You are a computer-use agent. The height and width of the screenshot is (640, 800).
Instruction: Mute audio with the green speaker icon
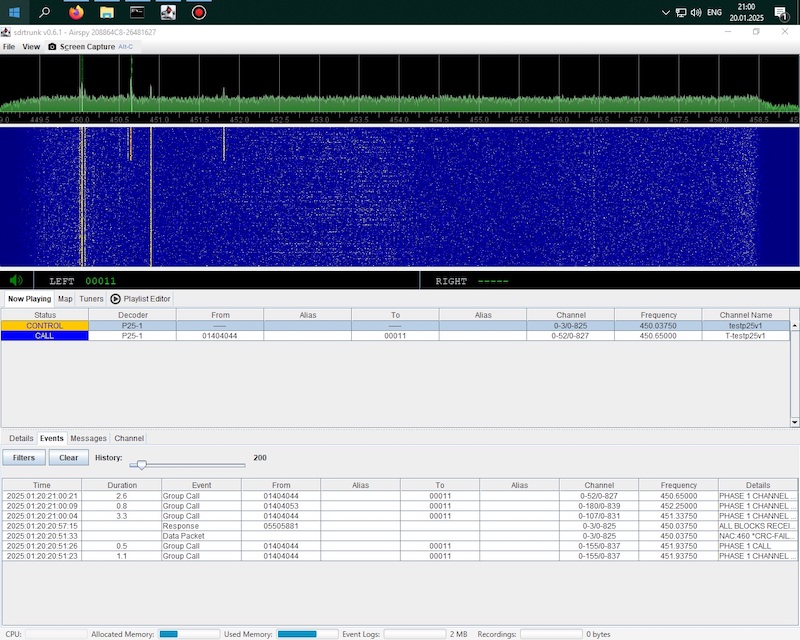coord(16,281)
